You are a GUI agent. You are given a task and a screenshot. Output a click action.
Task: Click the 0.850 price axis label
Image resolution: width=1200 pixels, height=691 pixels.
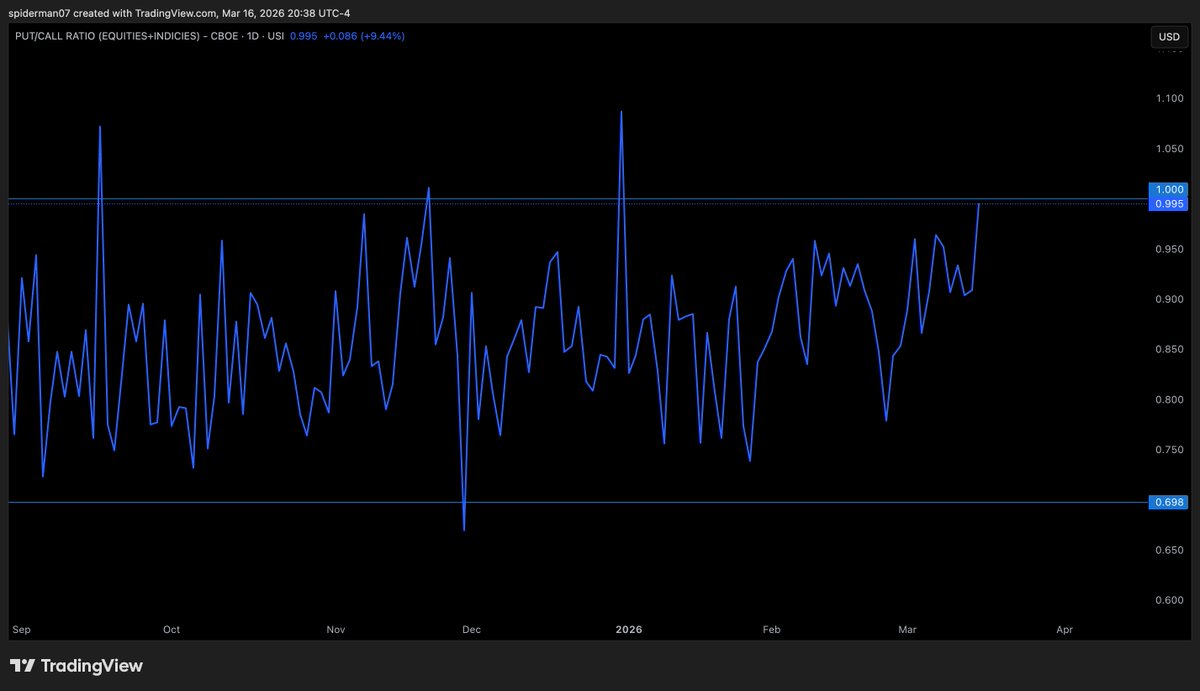[1170, 350]
